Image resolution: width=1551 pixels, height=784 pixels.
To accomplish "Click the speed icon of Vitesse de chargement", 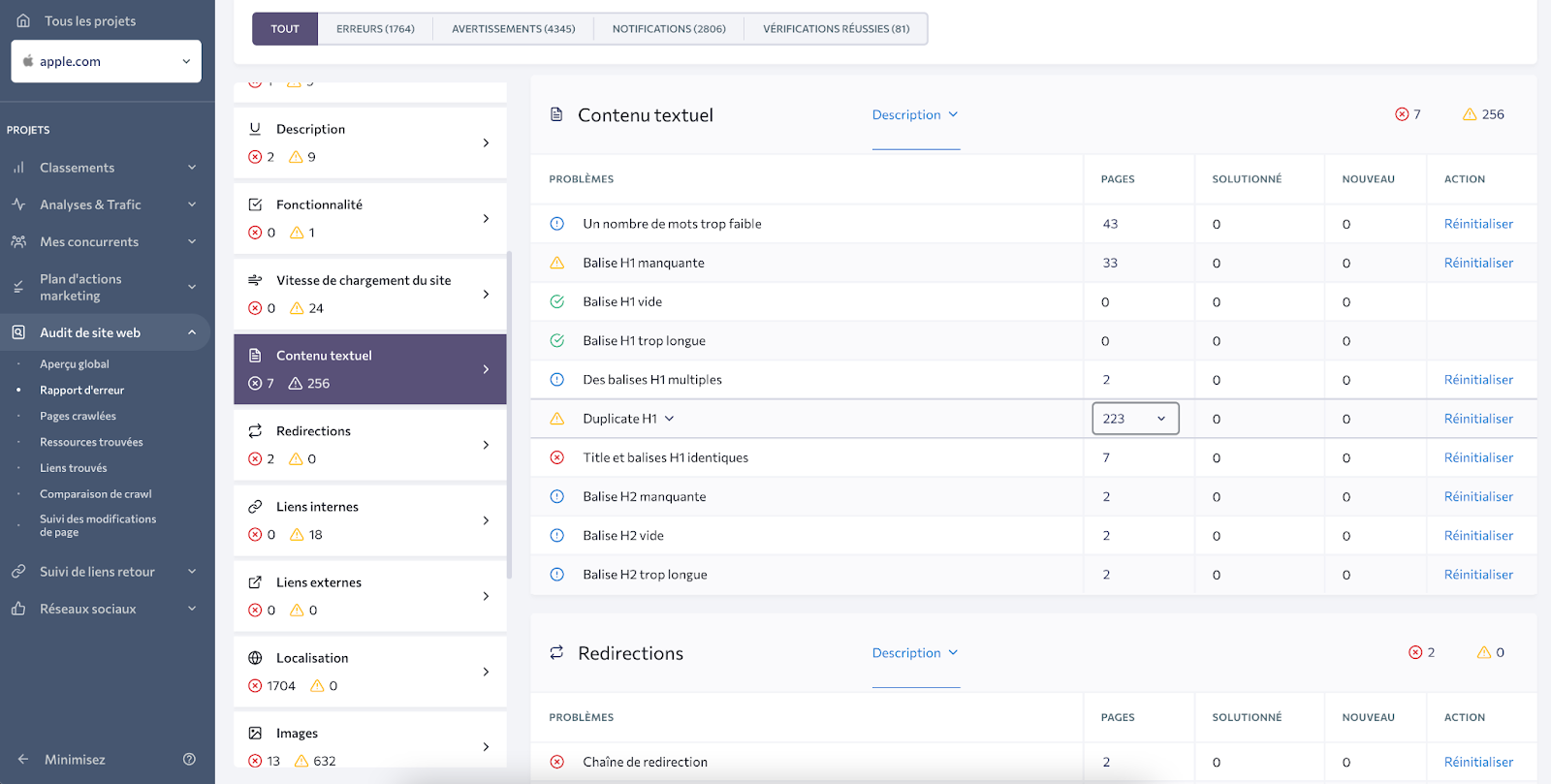I will [x=255, y=280].
